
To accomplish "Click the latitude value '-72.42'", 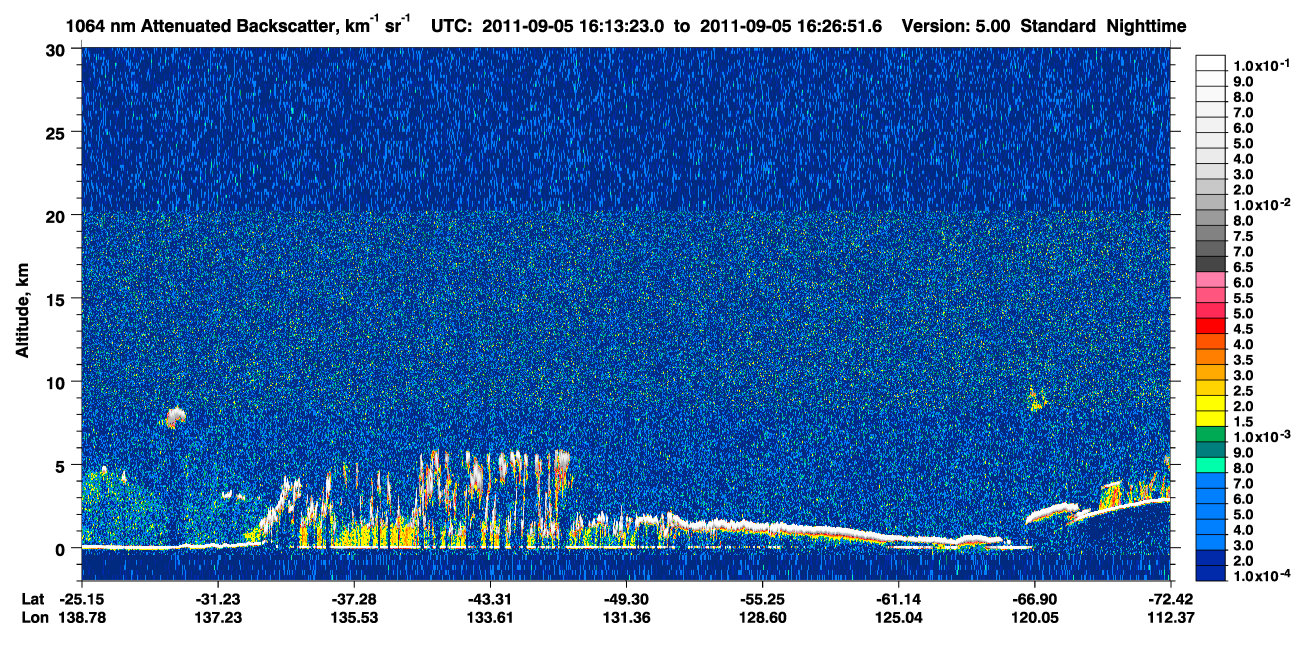I will [1170, 598].
